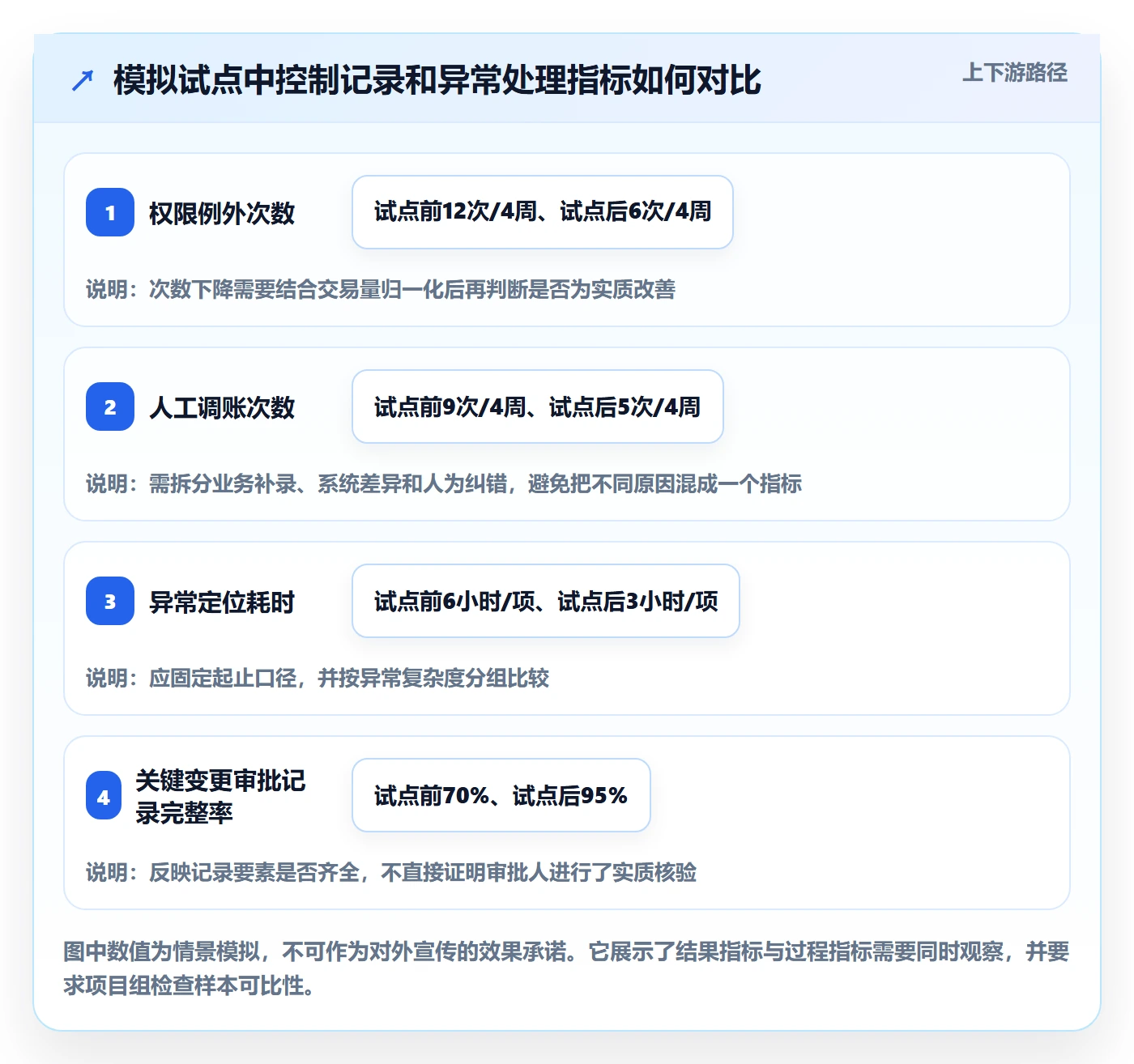Viewport: 1134px width, 1064px height.
Task: Select the title 模拟试点中控制记录和异常处理指标如何对比
Action: [437, 80]
